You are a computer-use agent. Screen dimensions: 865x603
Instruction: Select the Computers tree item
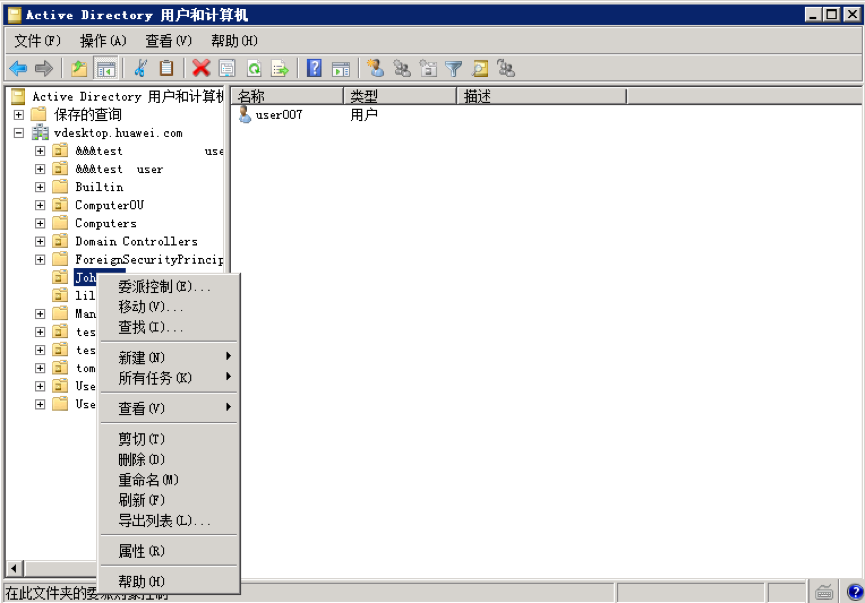[105, 223]
